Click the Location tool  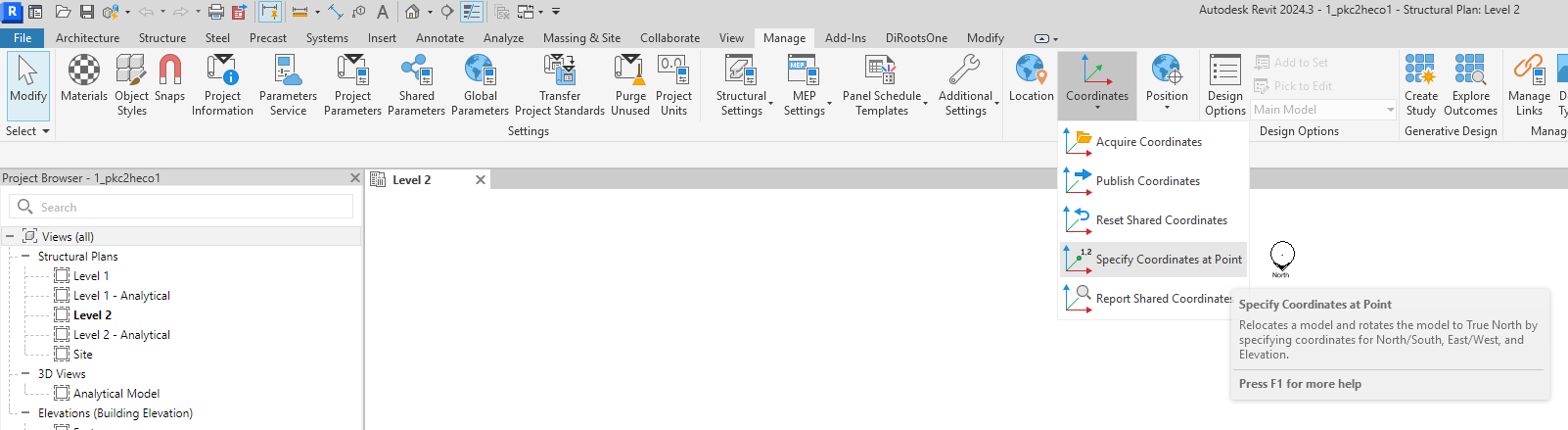pos(1032,78)
